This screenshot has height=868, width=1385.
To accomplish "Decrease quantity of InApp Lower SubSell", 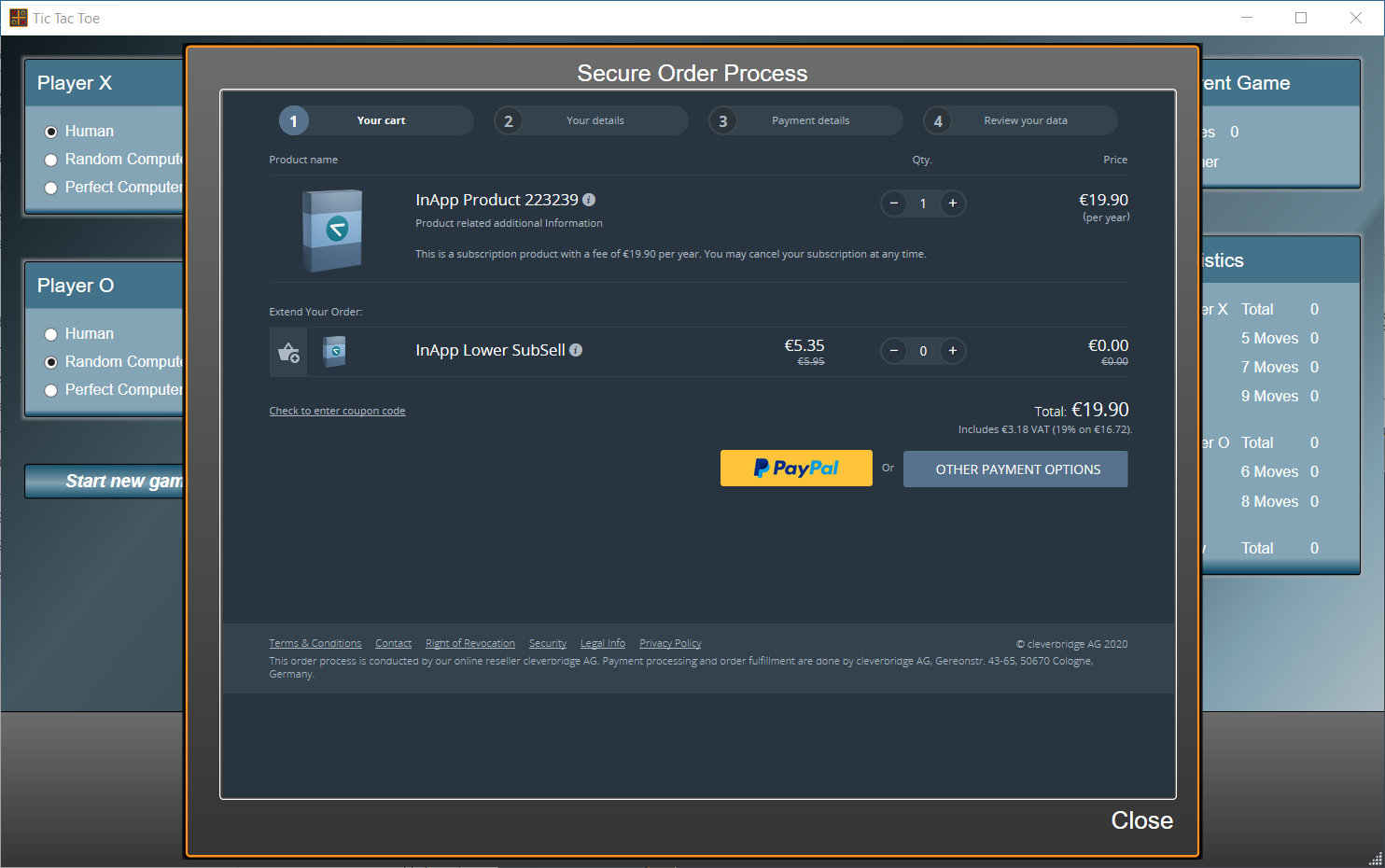I will click(x=894, y=351).
